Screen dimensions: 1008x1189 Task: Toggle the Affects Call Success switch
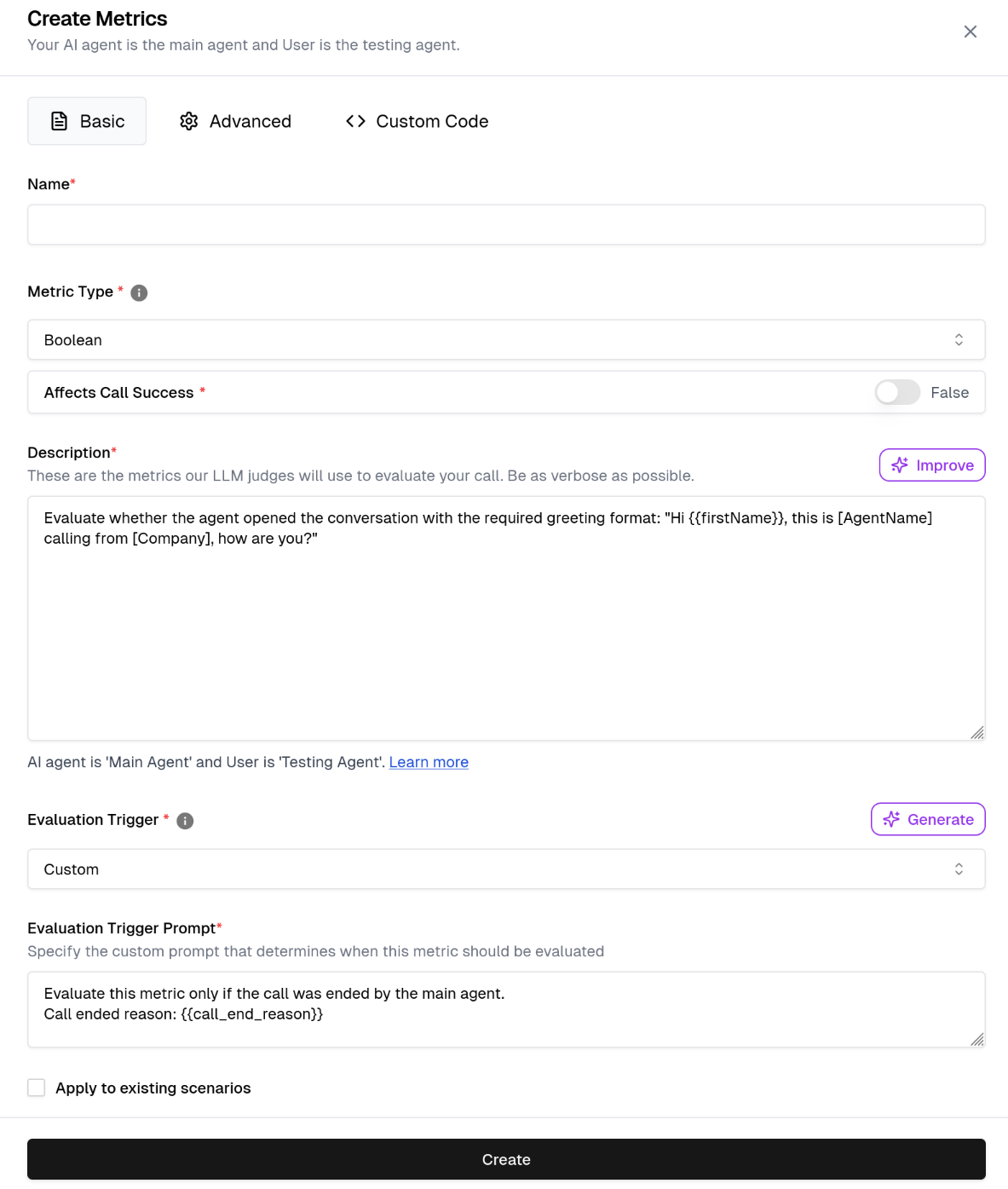pyautogui.click(x=897, y=392)
